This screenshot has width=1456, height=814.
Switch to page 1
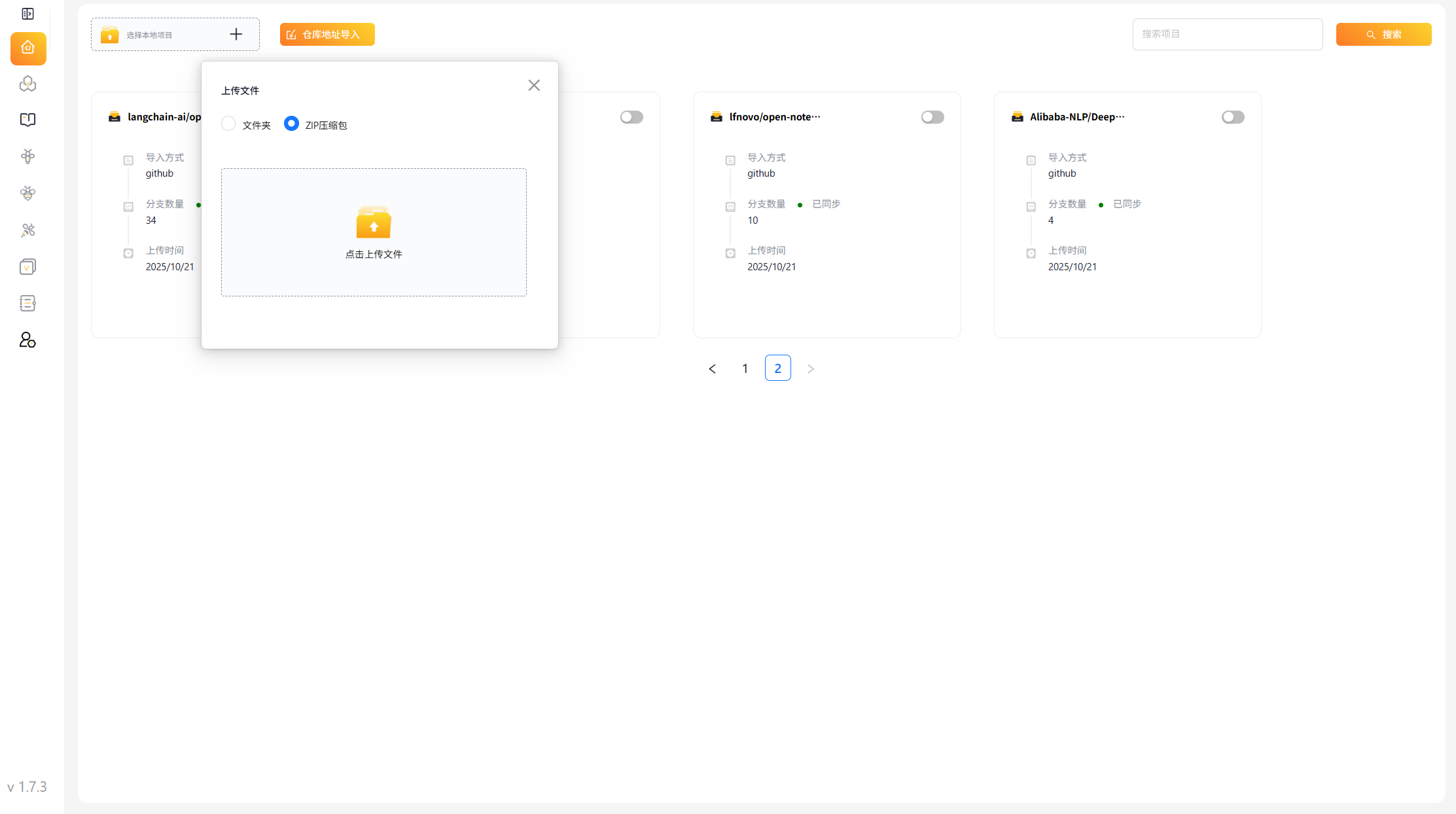click(745, 369)
